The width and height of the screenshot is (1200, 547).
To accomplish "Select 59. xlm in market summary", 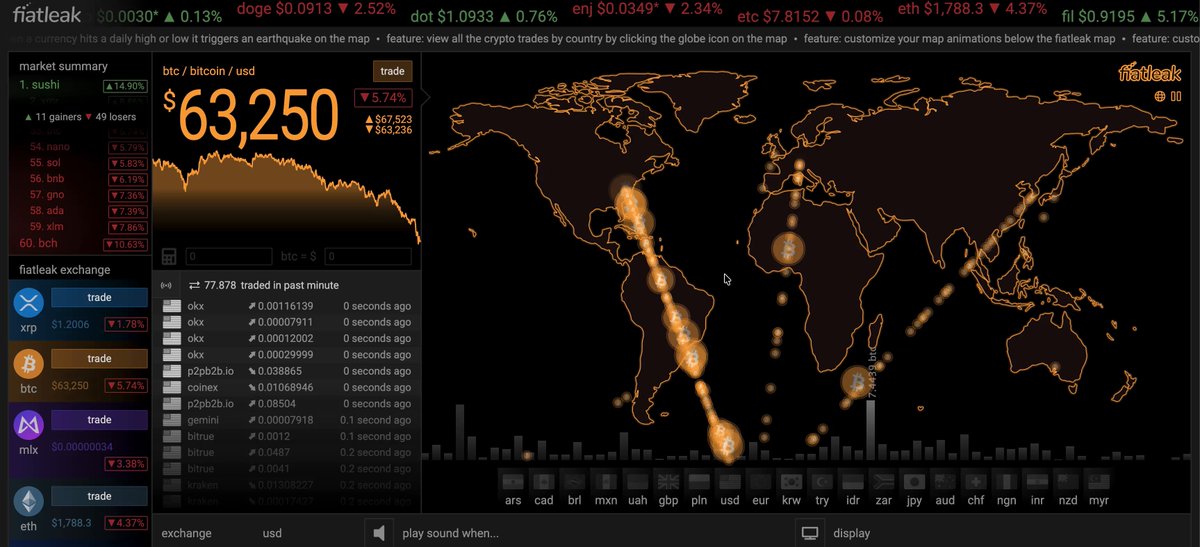I will 82,227.
